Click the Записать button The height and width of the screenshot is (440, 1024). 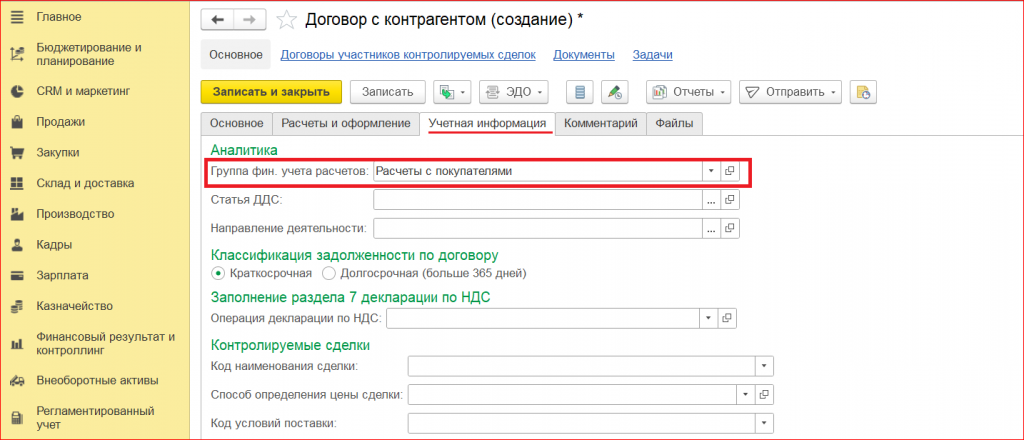[x=388, y=92]
